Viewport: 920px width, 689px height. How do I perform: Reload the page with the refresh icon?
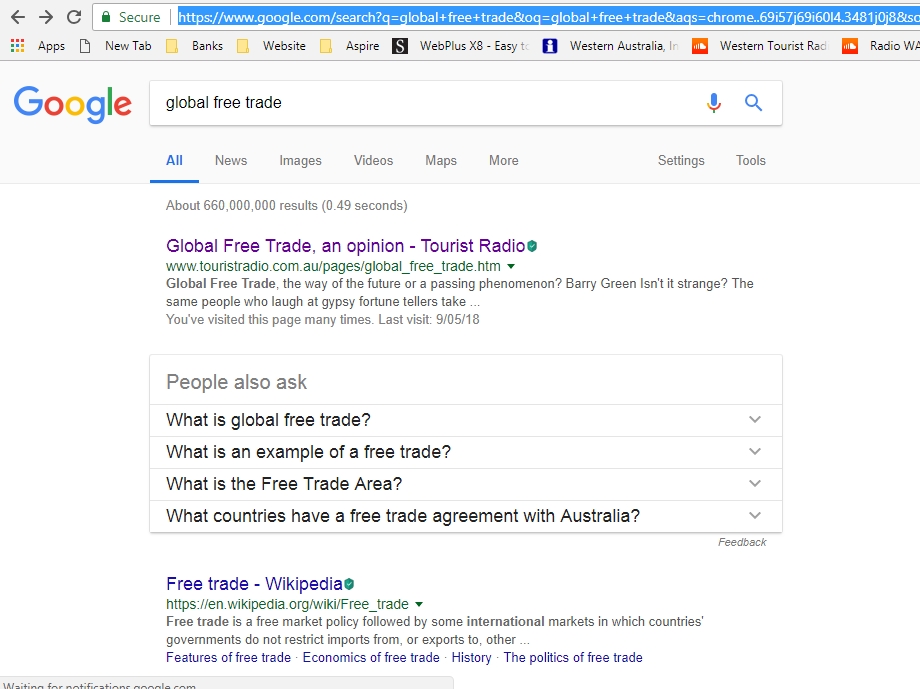(74, 17)
